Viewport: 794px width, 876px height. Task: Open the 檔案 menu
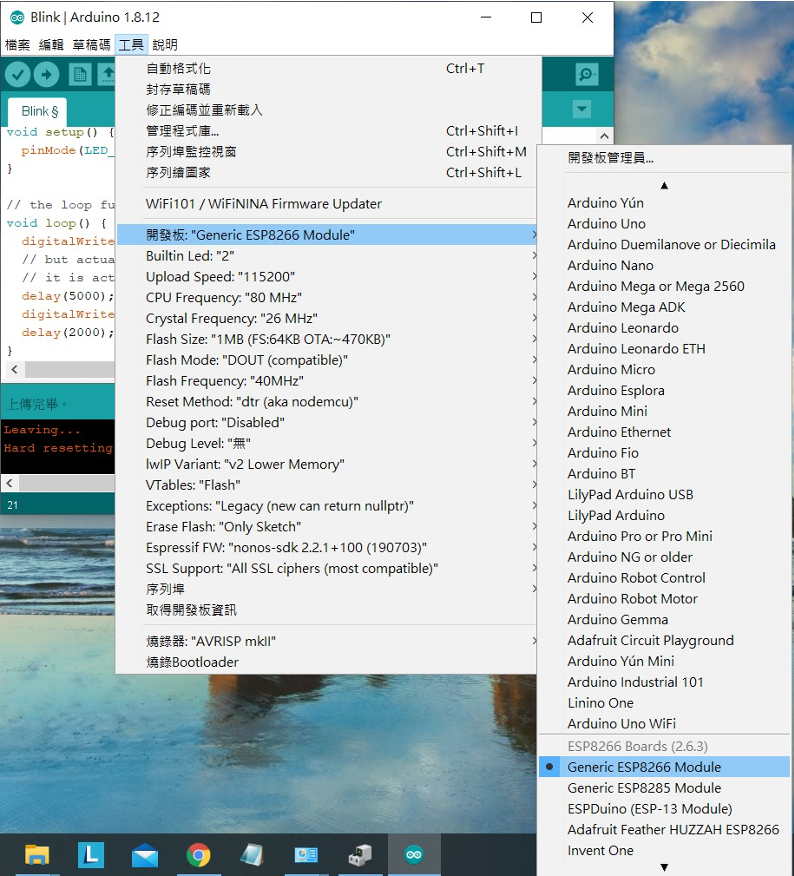(x=17, y=45)
